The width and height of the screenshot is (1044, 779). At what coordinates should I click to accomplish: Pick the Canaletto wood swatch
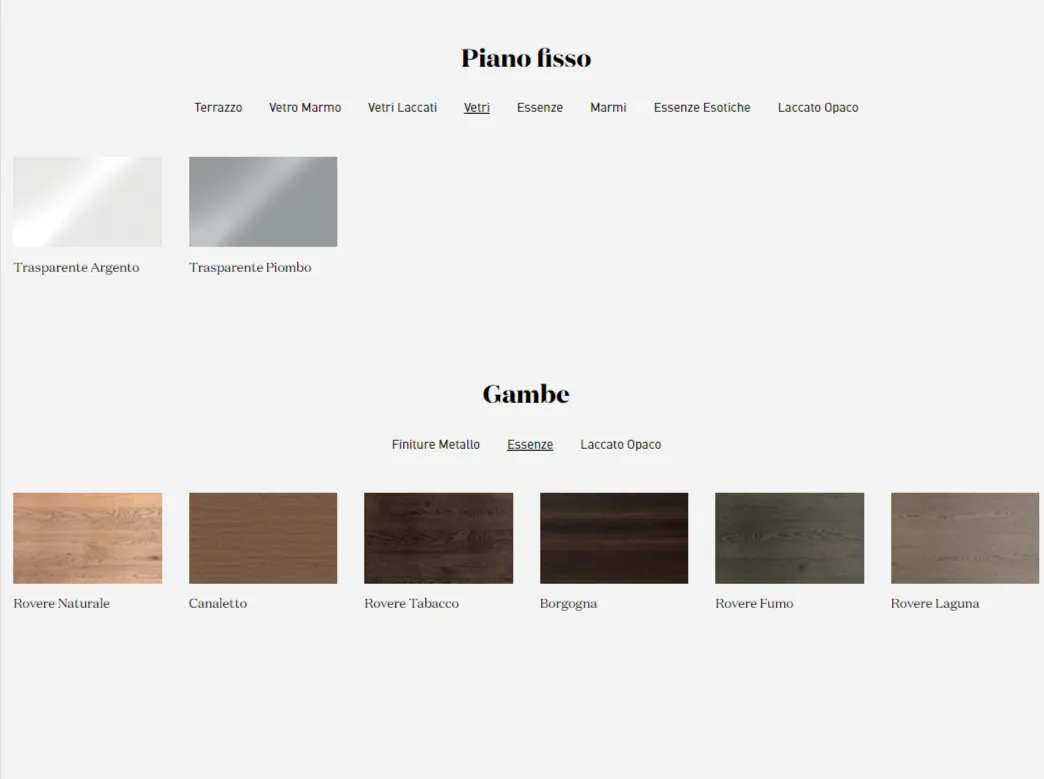[263, 538]
